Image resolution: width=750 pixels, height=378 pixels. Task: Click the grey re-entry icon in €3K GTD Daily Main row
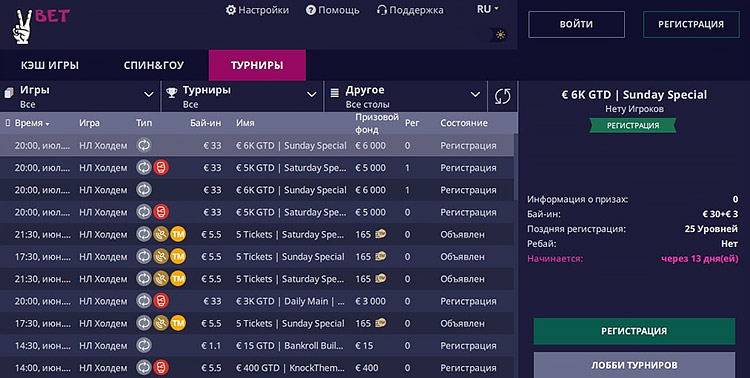tap(143, 301)
